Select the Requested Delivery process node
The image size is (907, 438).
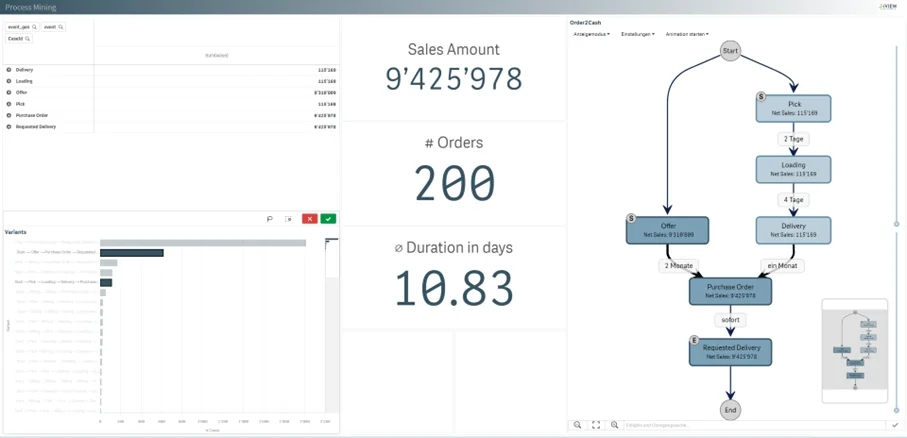(x=730, y=352)
